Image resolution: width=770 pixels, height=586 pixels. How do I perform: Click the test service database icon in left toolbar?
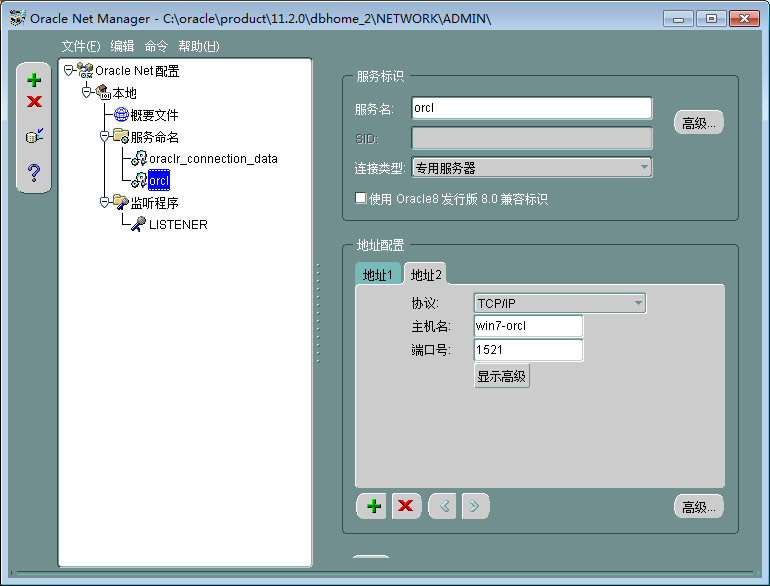point(34,136)
